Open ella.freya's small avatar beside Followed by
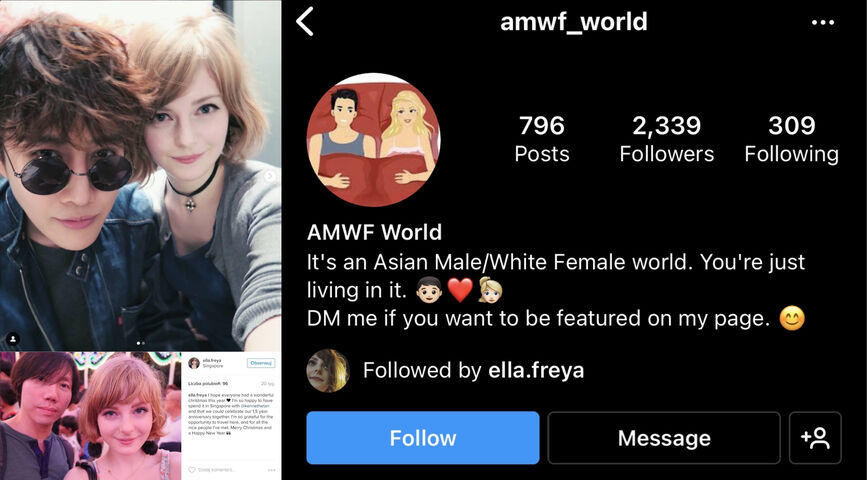867x480 pixels. click(x=328, y=371)
